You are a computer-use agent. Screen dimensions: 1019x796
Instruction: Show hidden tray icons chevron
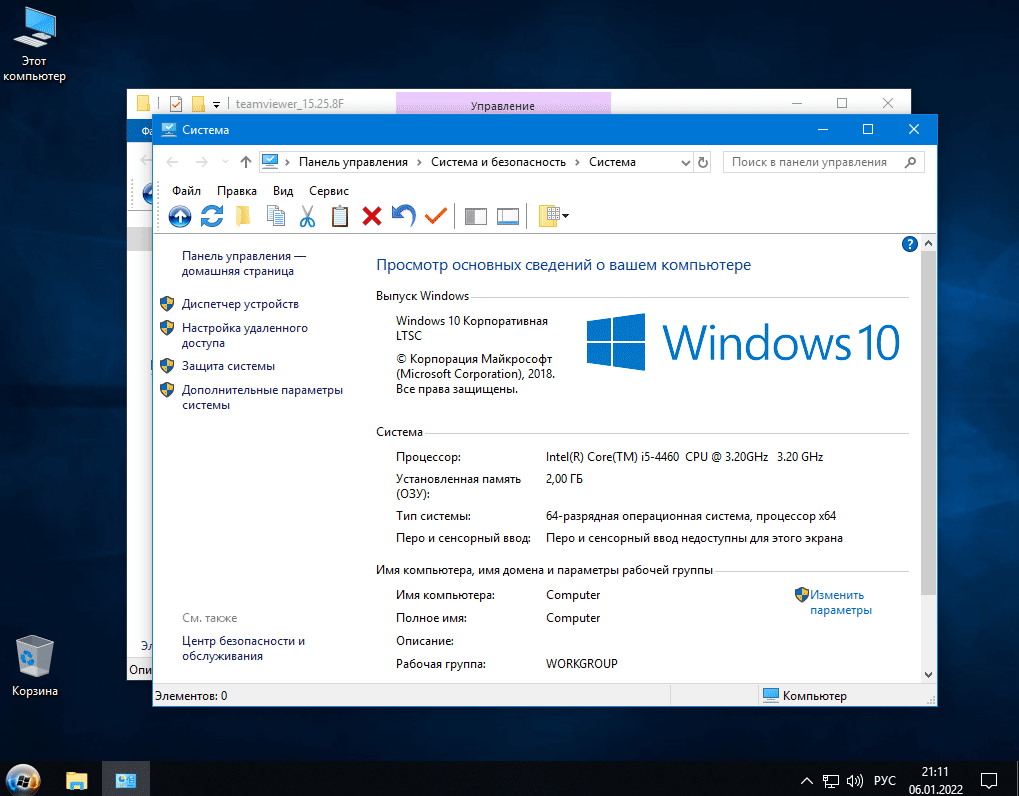tap(806, 780)
